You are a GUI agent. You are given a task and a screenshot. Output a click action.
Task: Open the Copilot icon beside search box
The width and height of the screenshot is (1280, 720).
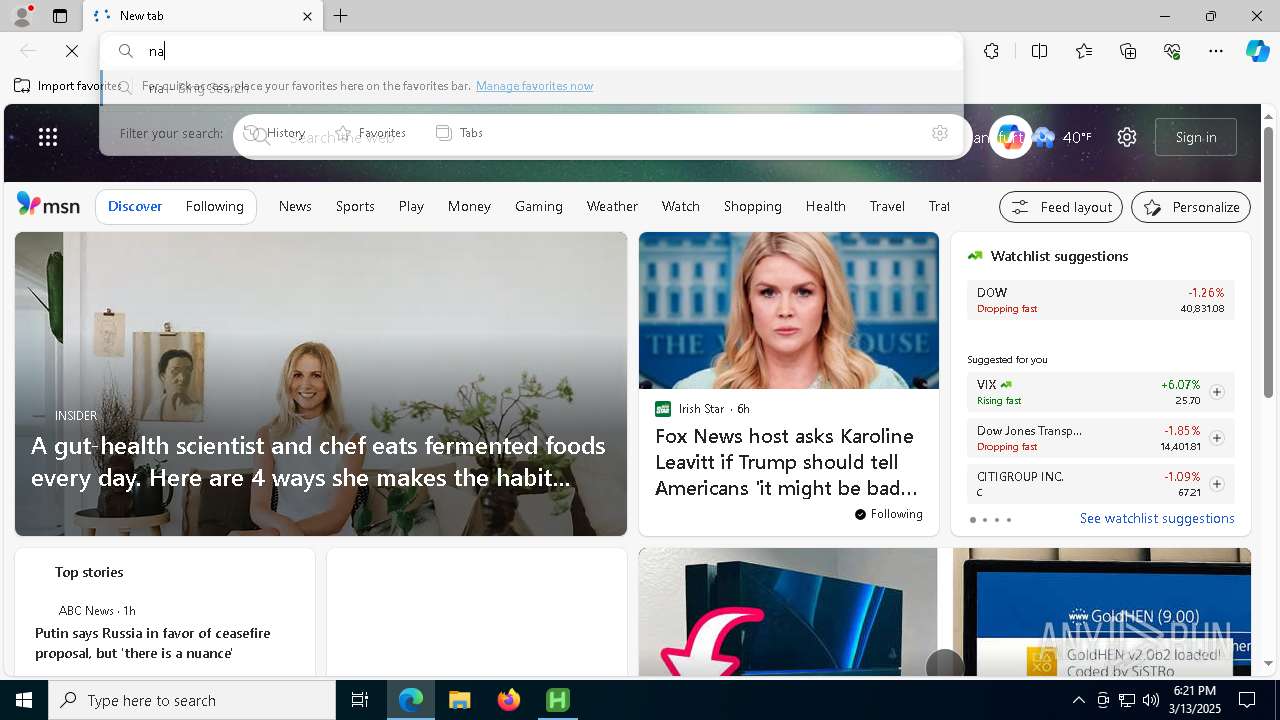(x=1011, y=137)
